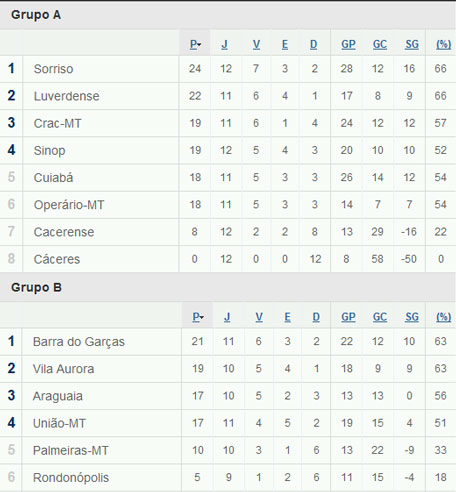Click the J column header in Grupo B

(227, 317)
